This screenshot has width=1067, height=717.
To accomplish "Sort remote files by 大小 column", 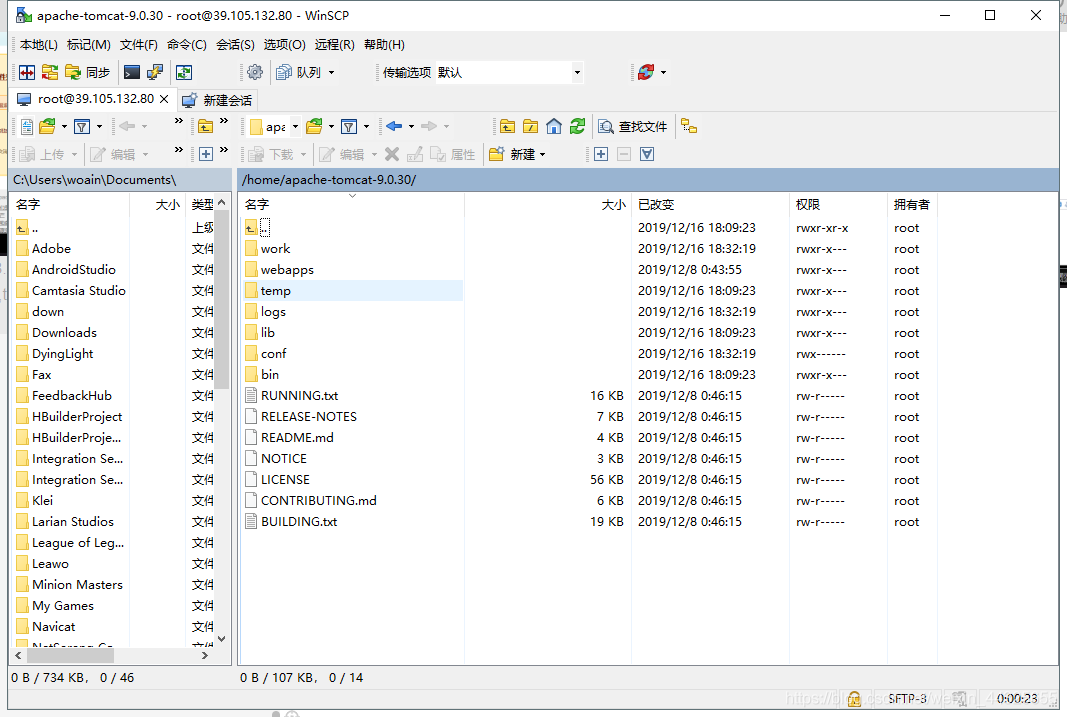I will (x=548, y=205).
